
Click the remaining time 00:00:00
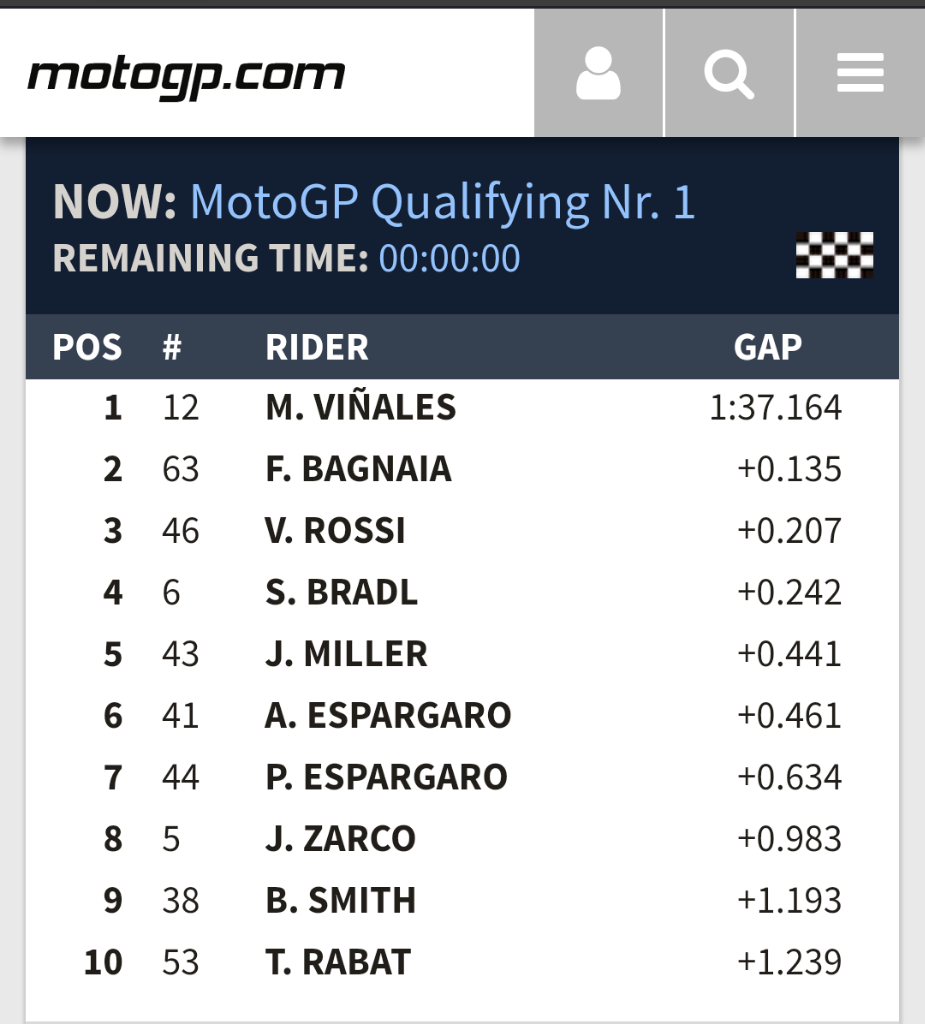pos(449,259)
